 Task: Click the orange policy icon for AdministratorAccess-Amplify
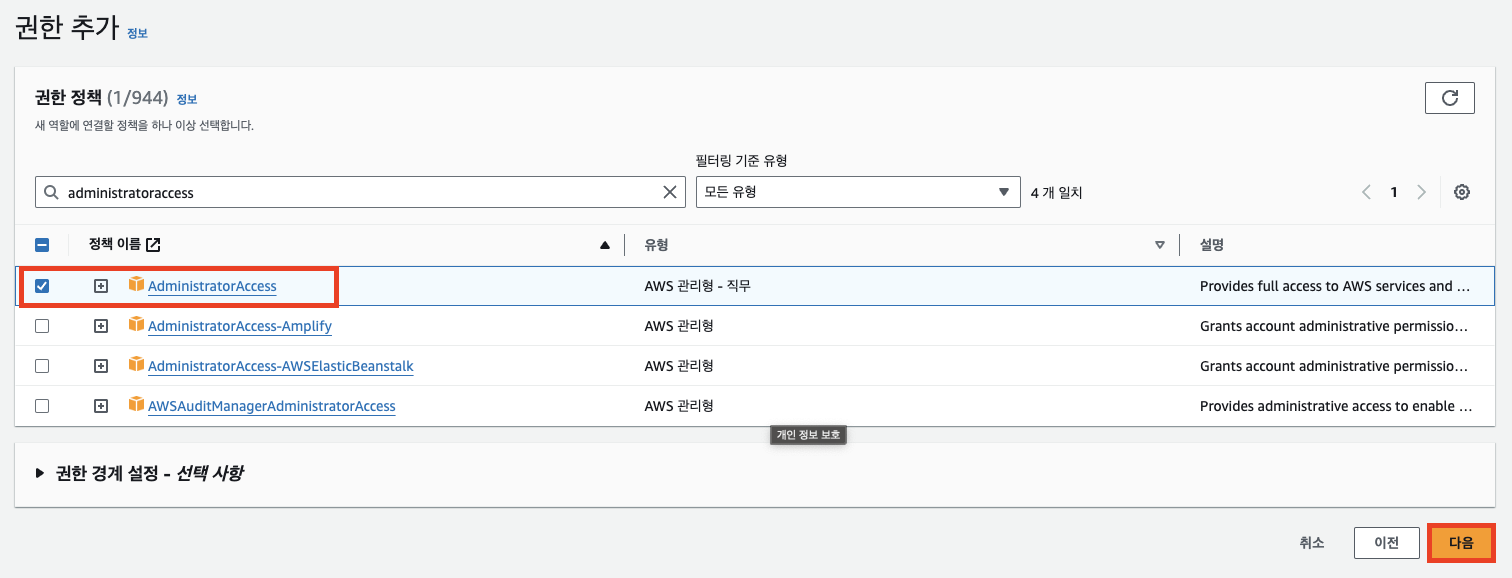pos(137,325)
